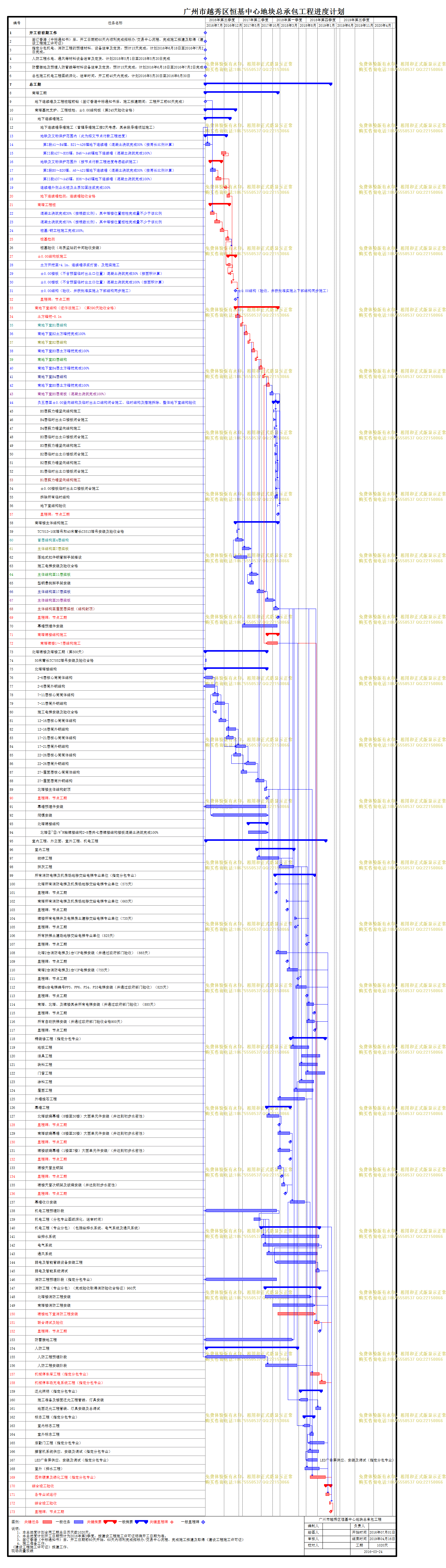Click the 开始时间 value 2016年07月01日
446x1568 pixels.
(x=382, y=1532)
